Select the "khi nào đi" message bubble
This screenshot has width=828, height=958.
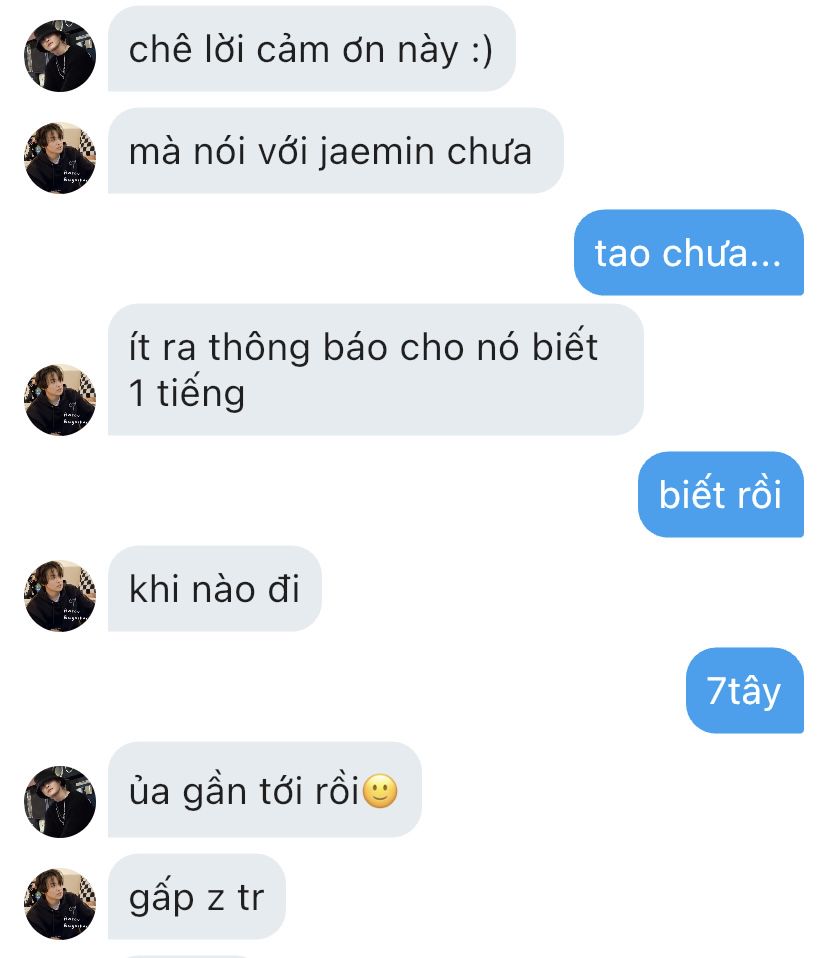pos(214,588)
